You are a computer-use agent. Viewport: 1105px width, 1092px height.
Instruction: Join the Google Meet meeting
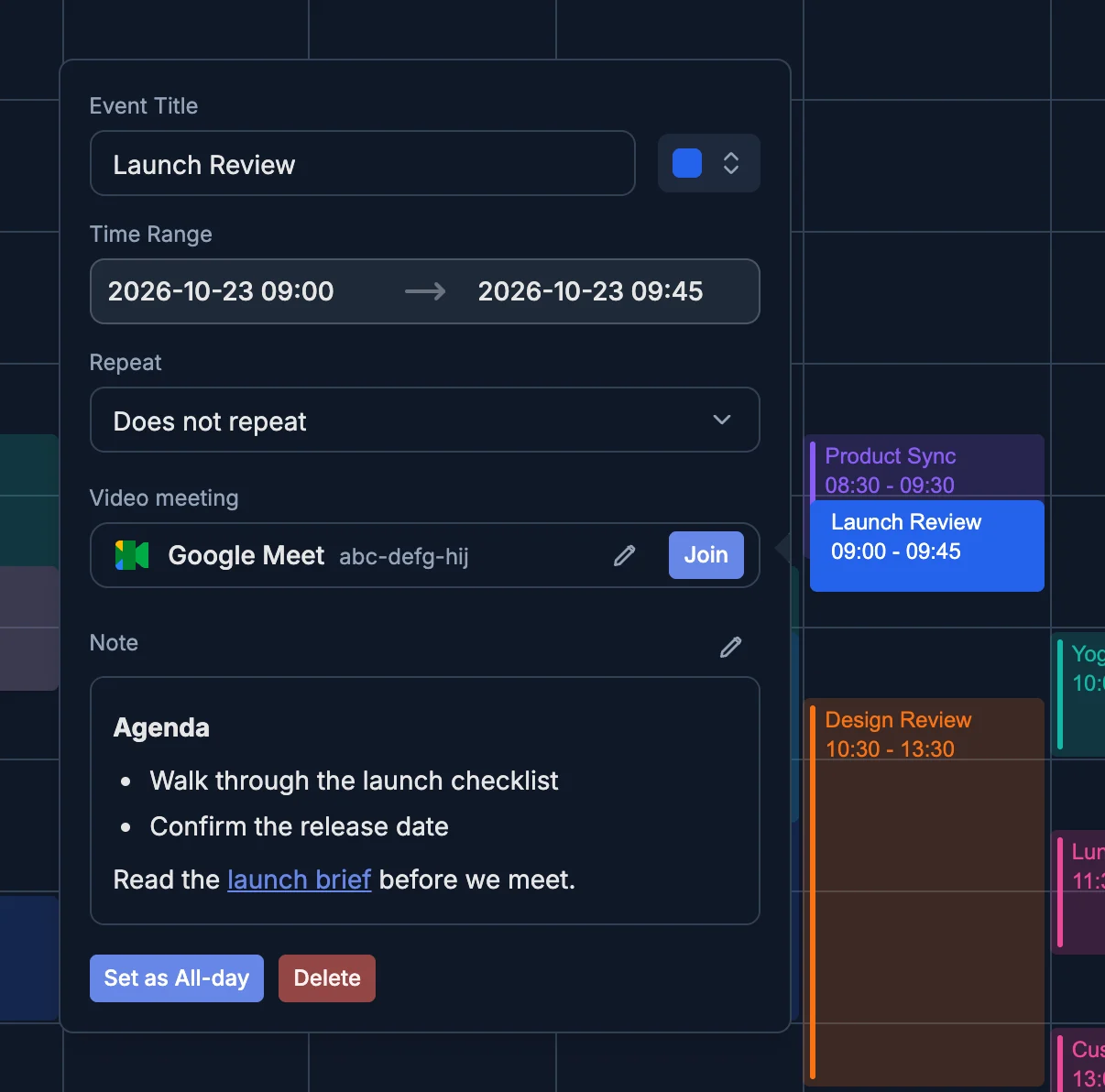coord(706,555)
